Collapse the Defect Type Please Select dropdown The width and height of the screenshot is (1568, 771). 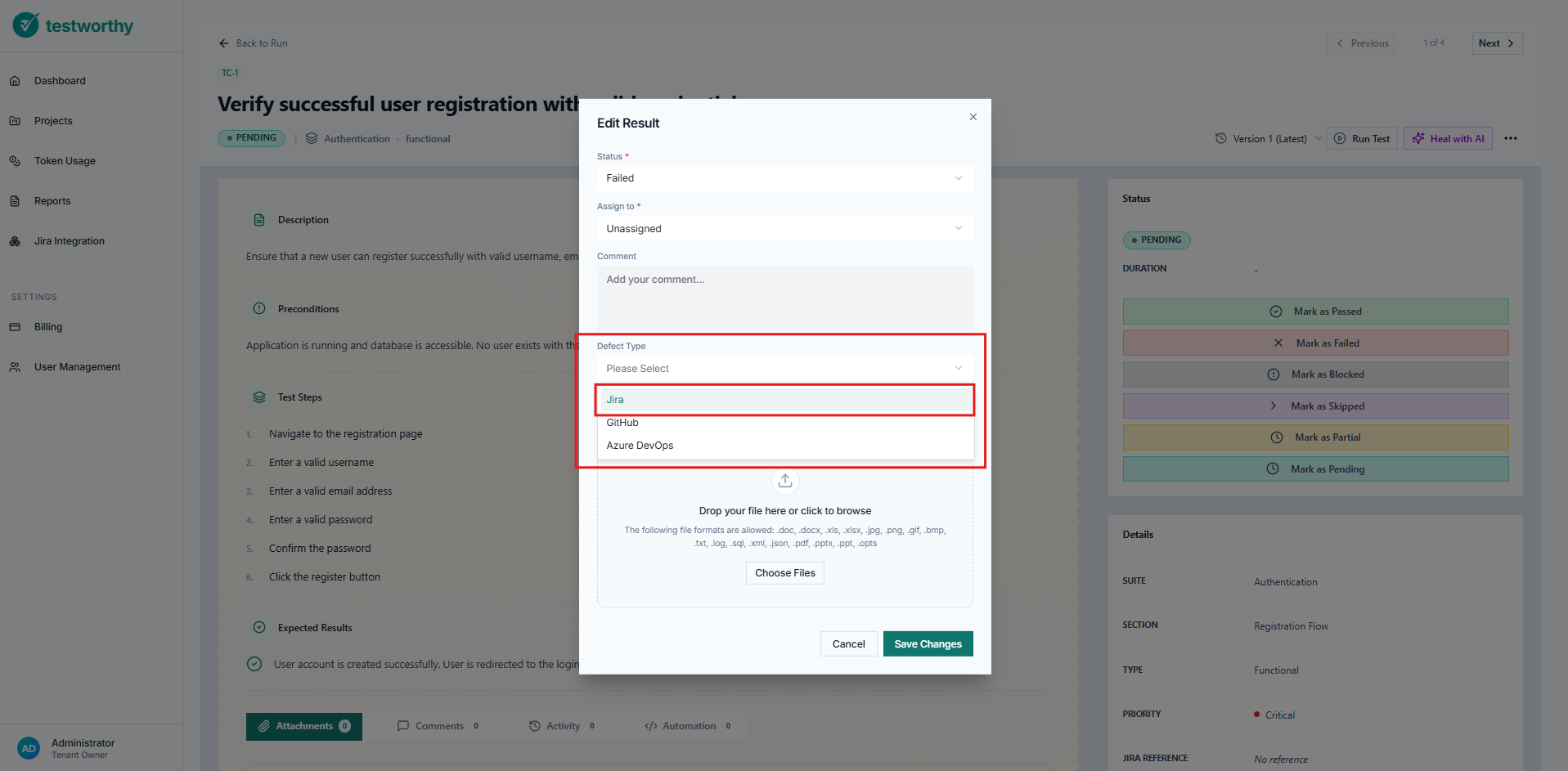[784, 369]
